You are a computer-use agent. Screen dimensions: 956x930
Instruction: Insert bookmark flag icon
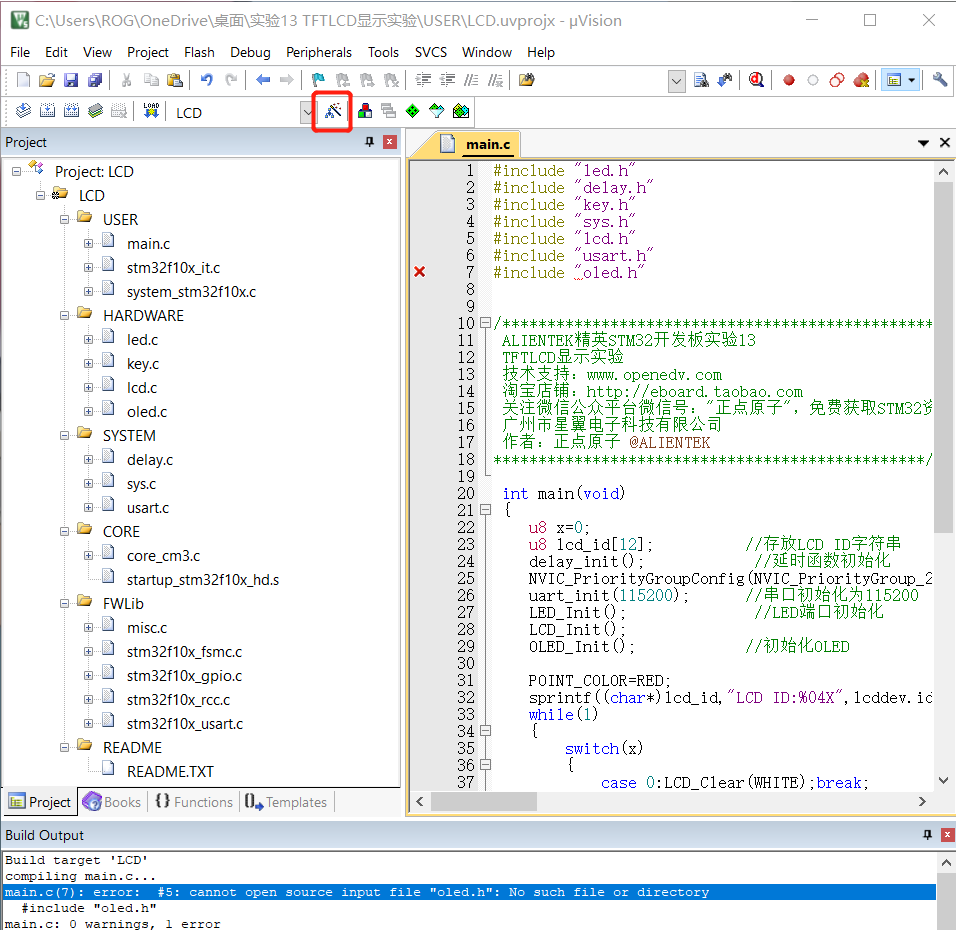(318, 80)
